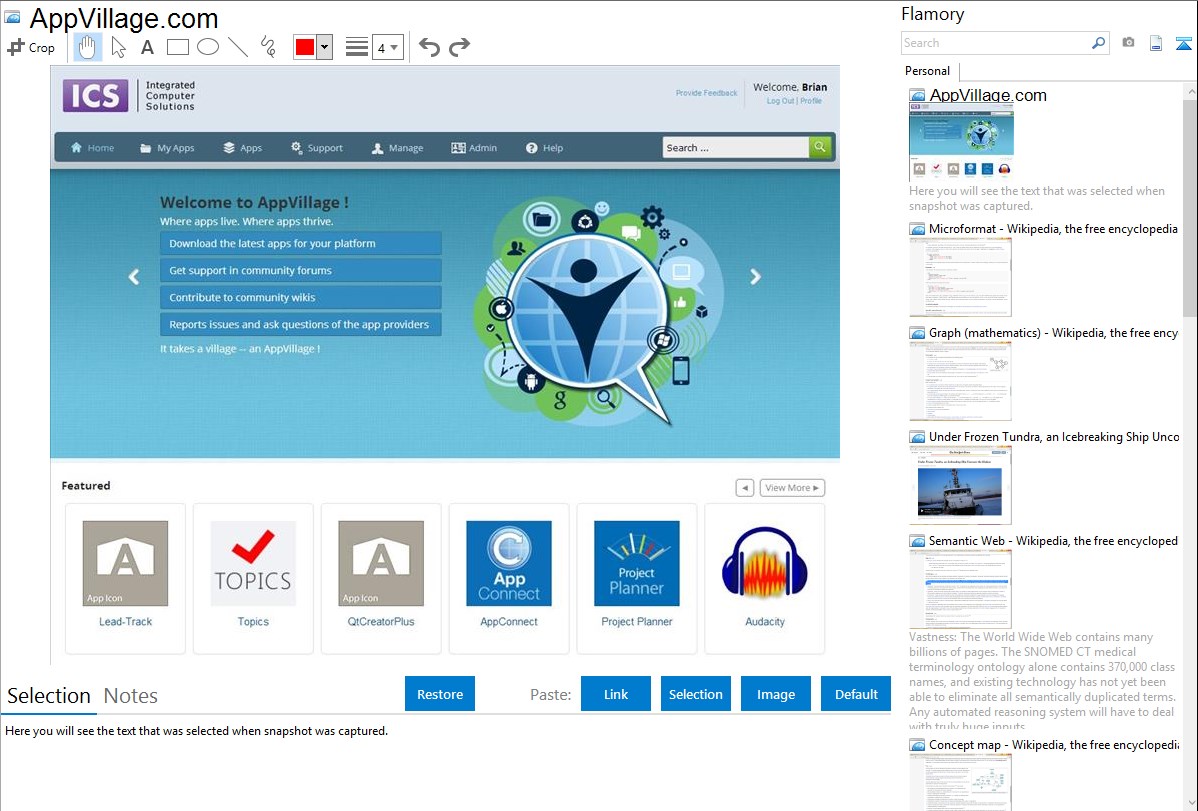The image size is (1198, 811).
Task: Choose the arrow pointer tool
Action: (x=118, y=47)
